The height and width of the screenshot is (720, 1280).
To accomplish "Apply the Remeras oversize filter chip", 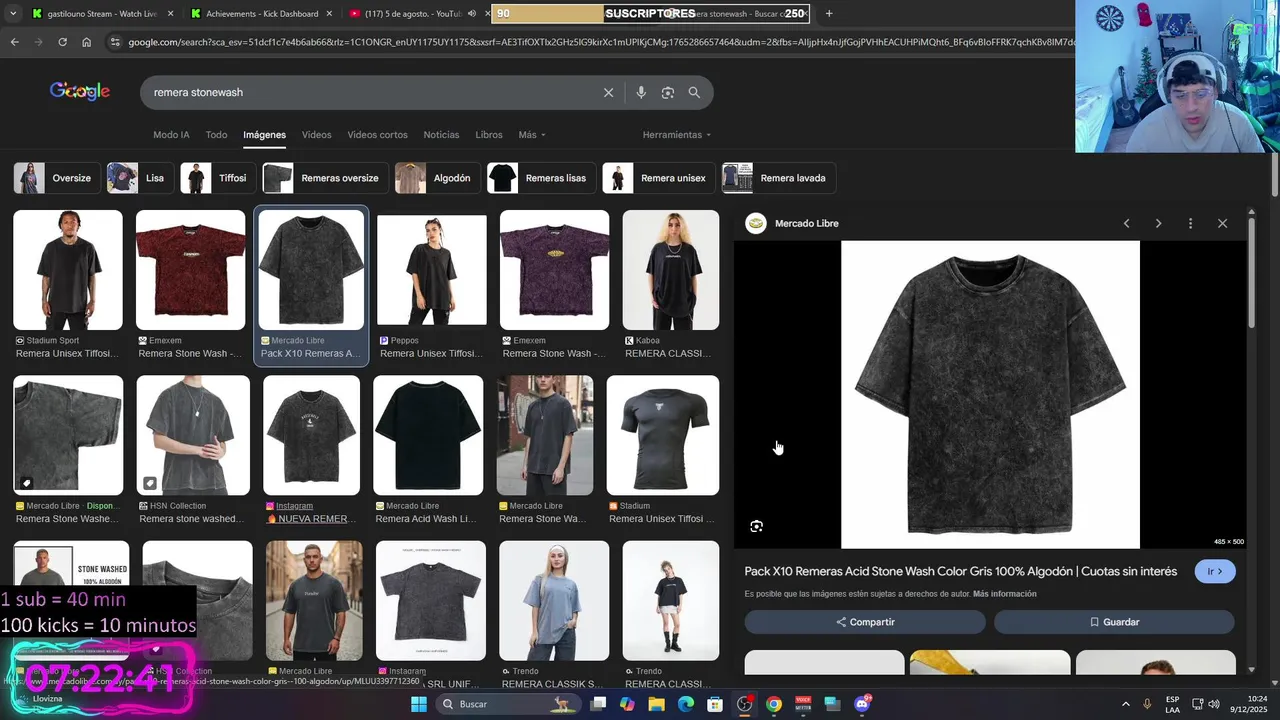I will tap(324, 178).
